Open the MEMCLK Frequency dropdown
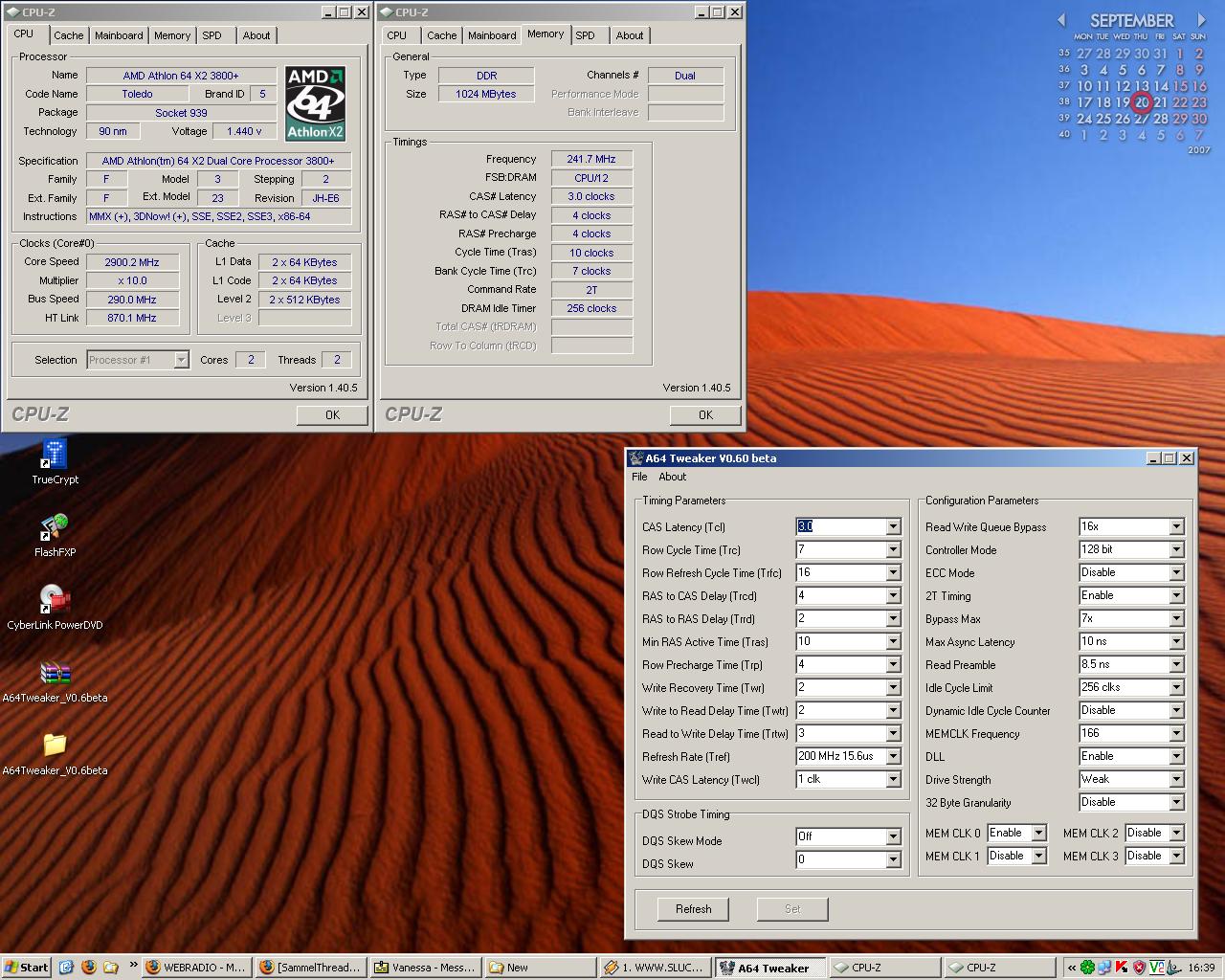 (1176, 733)
